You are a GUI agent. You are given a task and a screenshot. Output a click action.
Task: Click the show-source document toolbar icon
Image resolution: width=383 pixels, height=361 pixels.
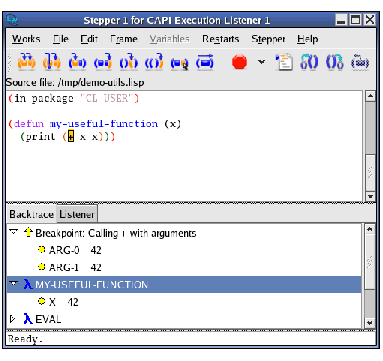tap(284, 62)
